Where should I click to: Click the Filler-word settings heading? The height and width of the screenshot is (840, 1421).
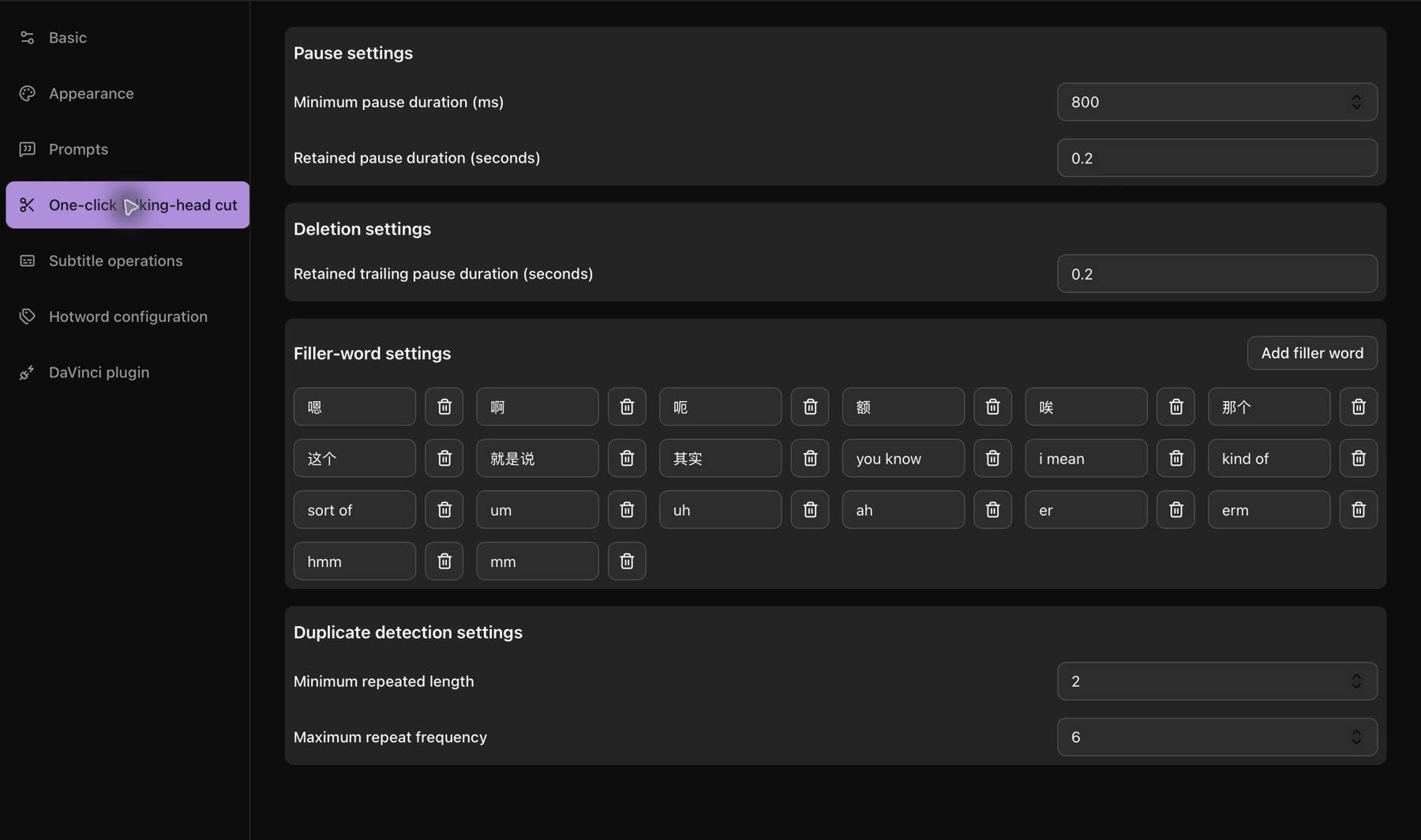click(x=372, y=353)
